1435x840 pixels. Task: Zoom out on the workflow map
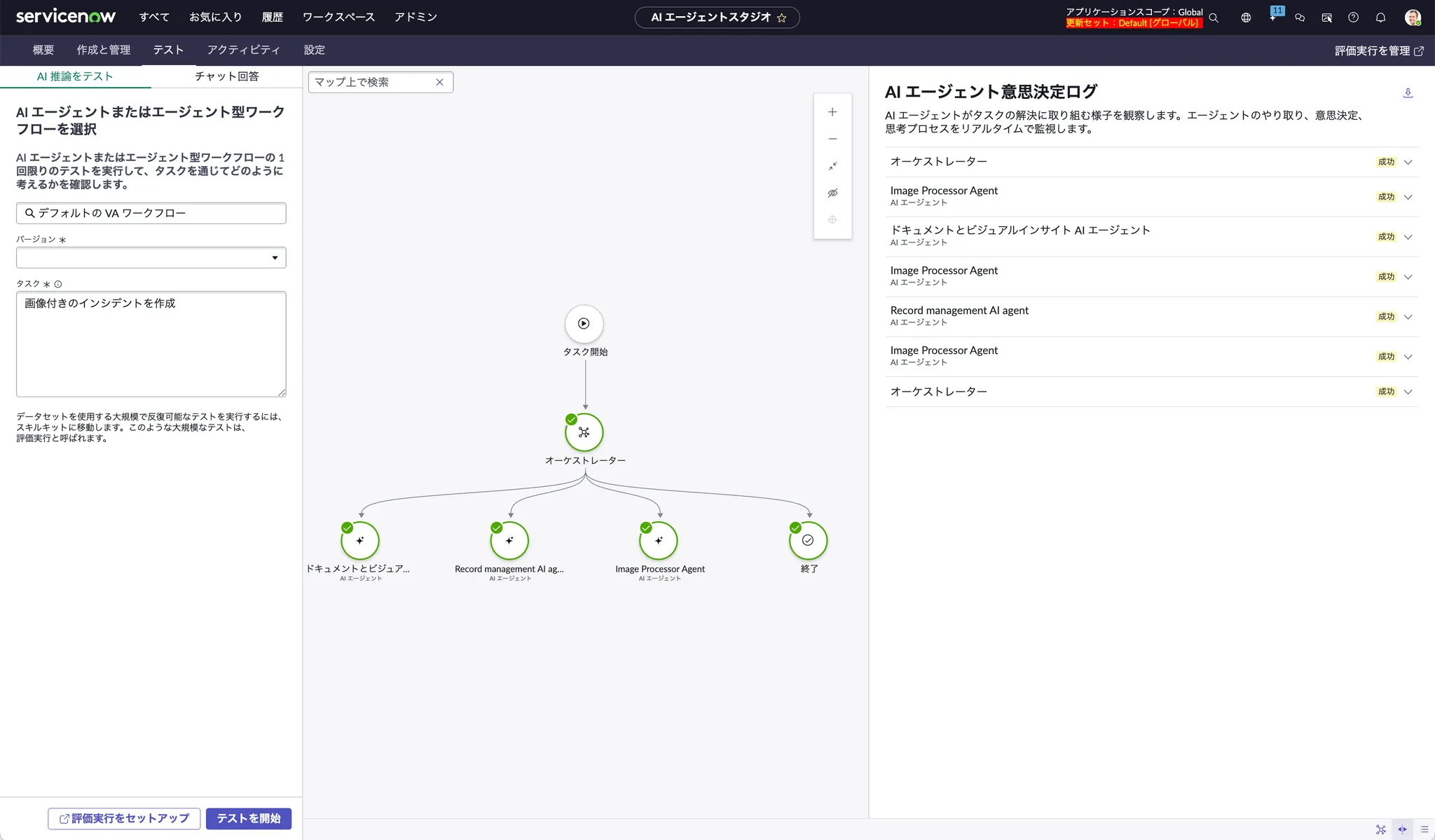tap(832, 139)
